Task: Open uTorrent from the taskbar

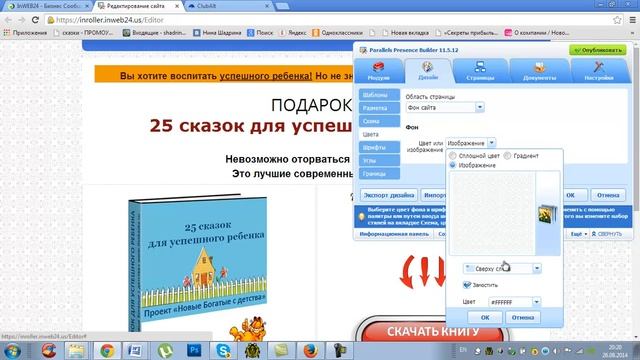Action: click(164, 351)
